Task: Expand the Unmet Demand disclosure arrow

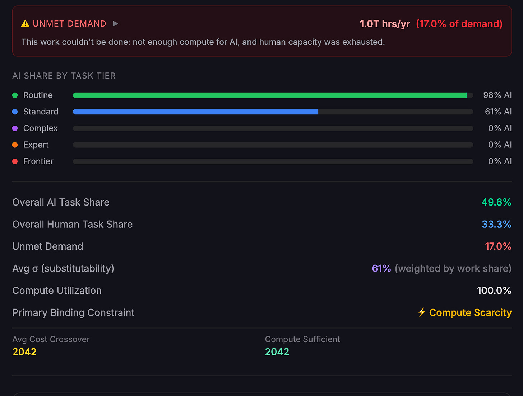Action: (x=115, y=24)
